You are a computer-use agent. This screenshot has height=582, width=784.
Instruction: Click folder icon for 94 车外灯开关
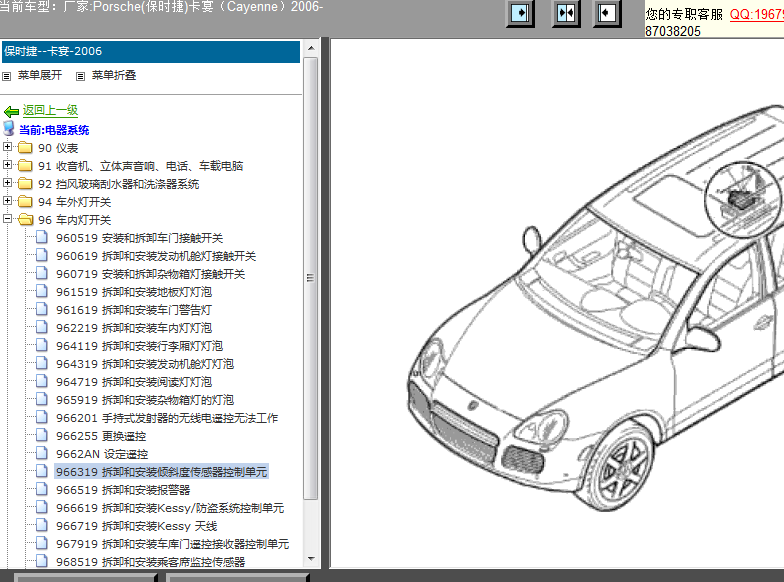[x=25, y=202]
